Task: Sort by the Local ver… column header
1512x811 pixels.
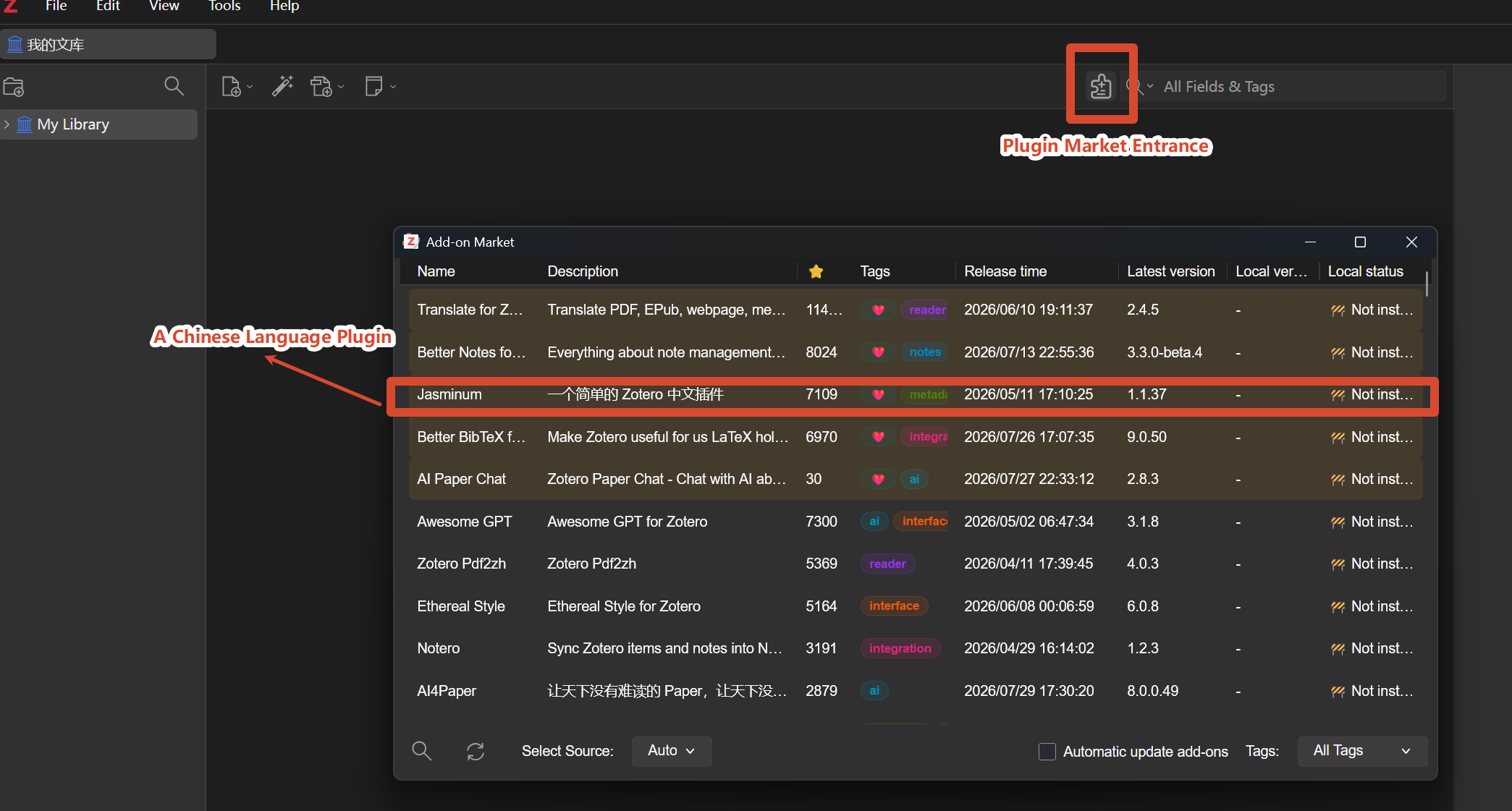Action: [x=1271, y=271]
